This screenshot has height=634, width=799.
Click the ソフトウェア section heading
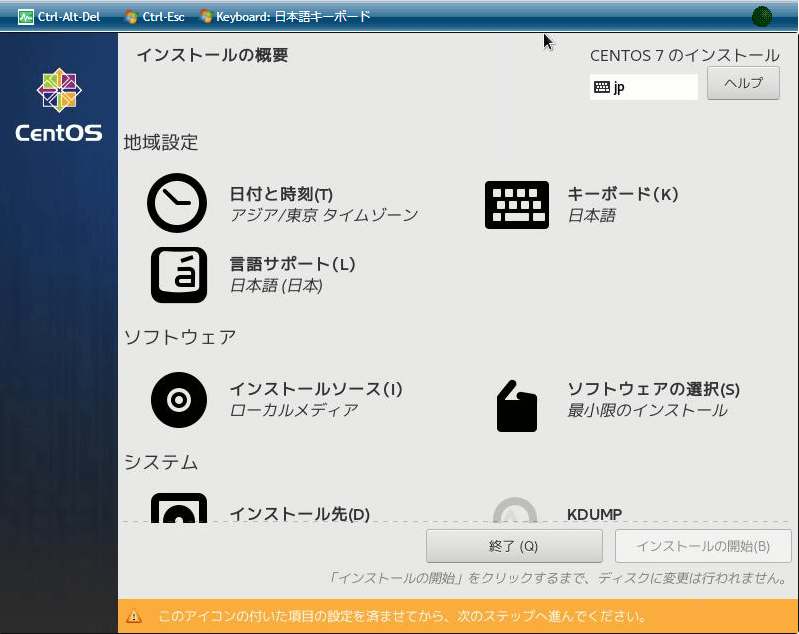point(180,337)
